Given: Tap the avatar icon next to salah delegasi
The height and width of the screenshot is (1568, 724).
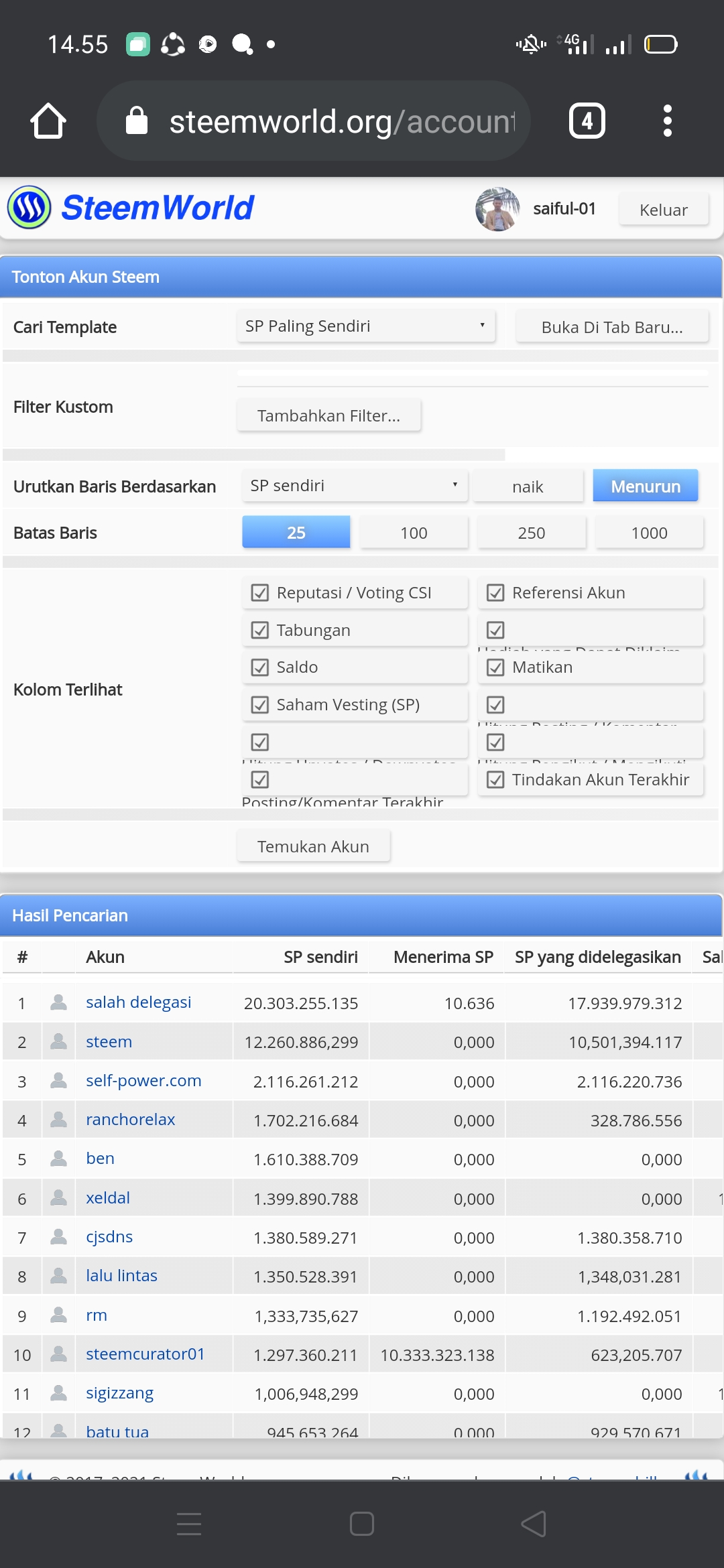Looking at the screenshot, I should 59,1002.
